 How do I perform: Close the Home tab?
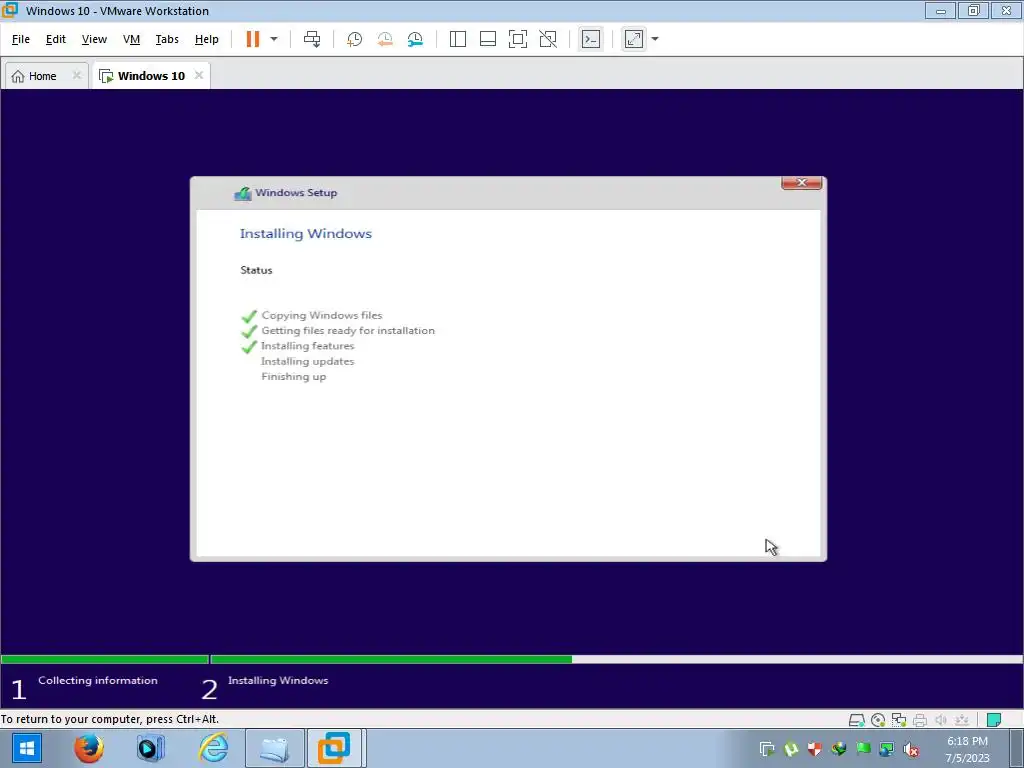tap(76, 75)
